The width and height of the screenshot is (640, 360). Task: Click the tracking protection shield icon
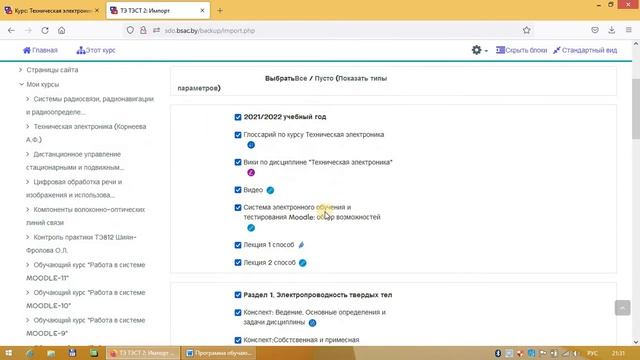(x=130, y=30)
